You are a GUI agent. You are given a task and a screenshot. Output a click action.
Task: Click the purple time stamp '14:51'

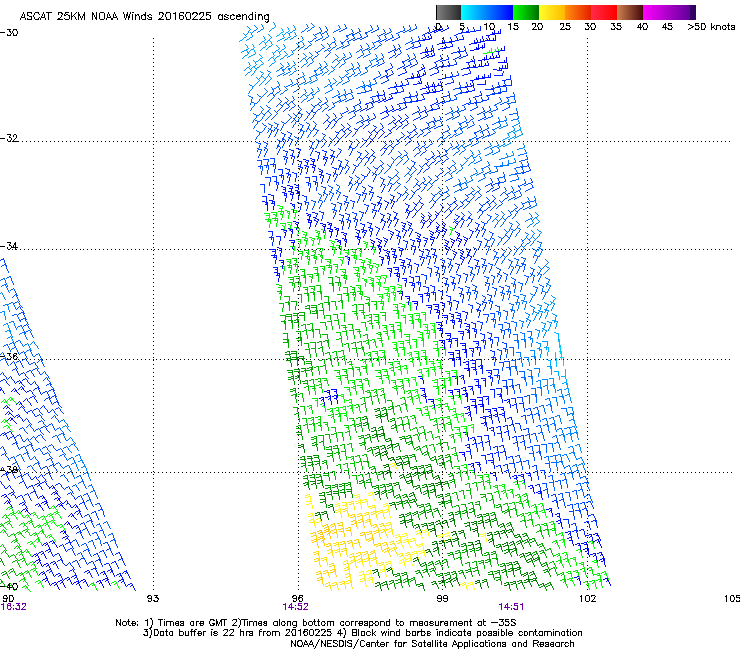511,607
